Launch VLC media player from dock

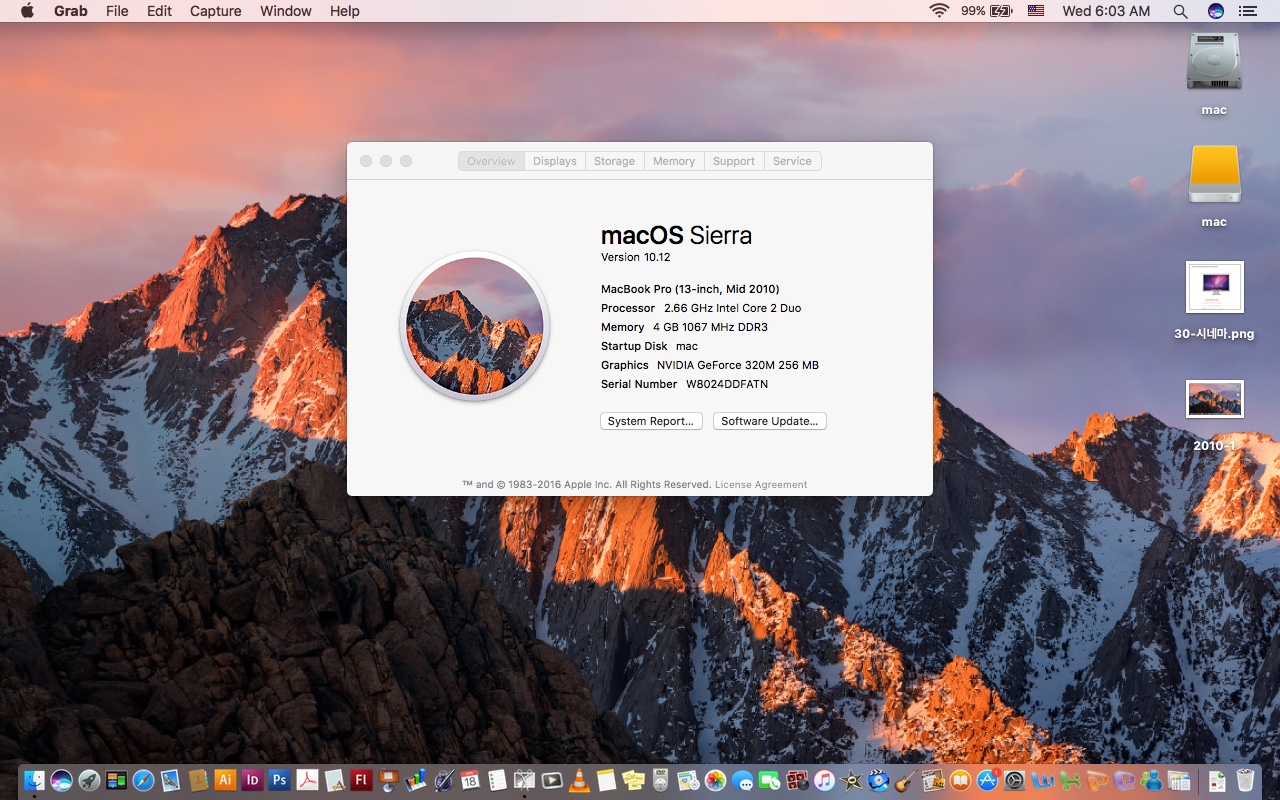pyautogui.click(x=579, y=780)
